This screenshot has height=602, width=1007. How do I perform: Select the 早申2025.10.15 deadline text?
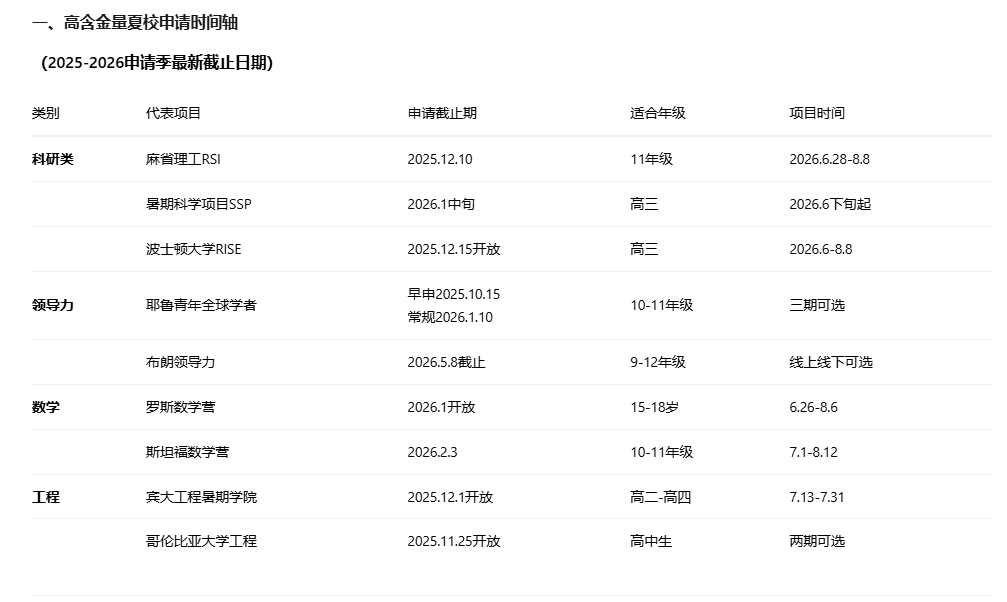[453, 294]
